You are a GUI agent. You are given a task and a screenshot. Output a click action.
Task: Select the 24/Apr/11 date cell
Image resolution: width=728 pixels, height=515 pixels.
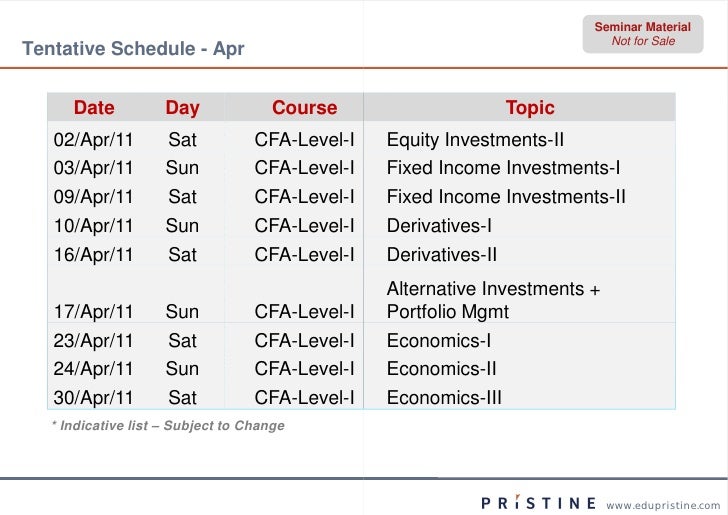tap(93, 369)
